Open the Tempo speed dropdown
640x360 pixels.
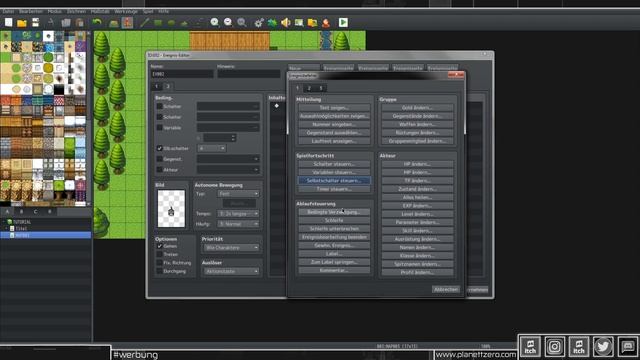[238, 213]
